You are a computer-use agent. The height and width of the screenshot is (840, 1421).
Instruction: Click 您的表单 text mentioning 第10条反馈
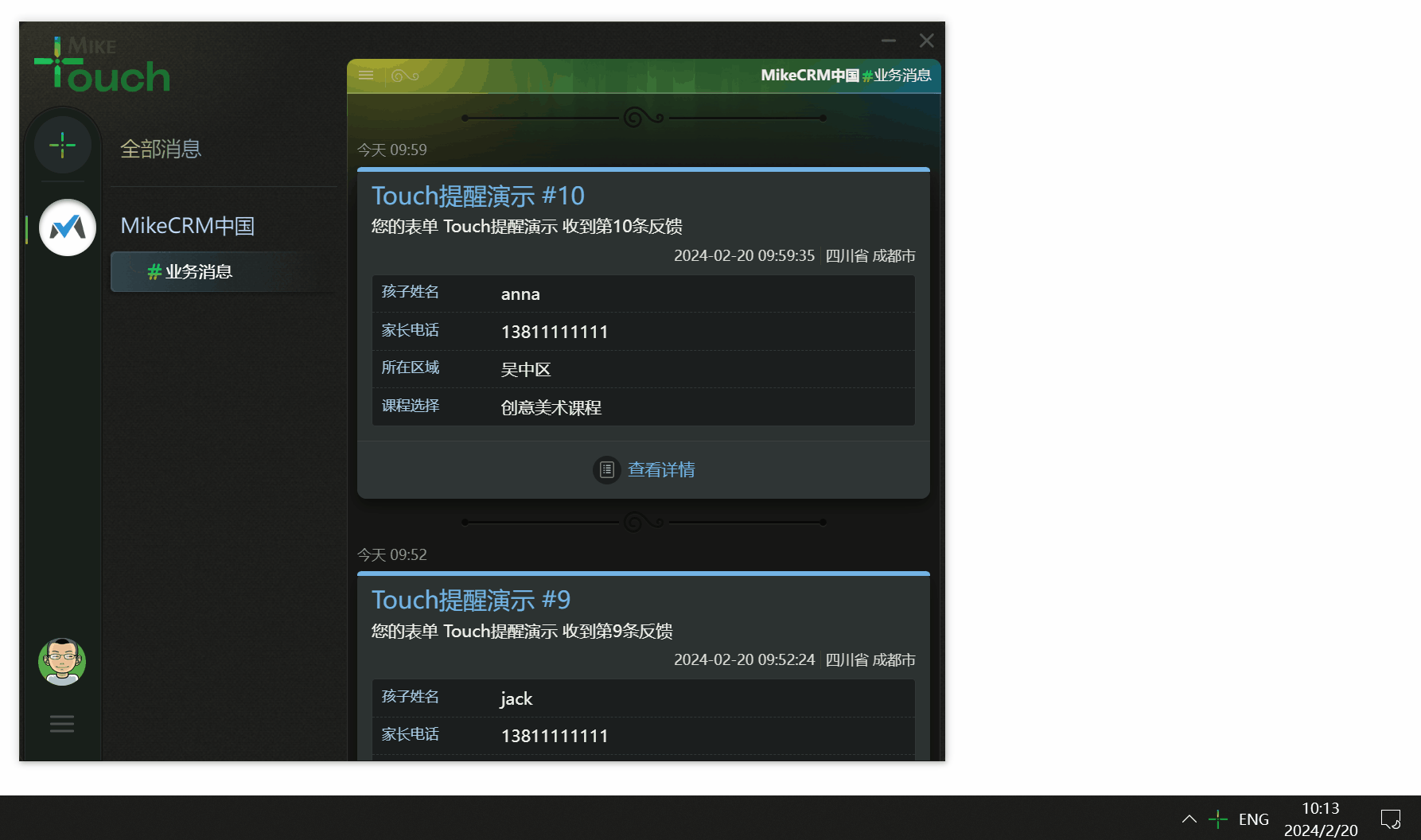[527, 227]
